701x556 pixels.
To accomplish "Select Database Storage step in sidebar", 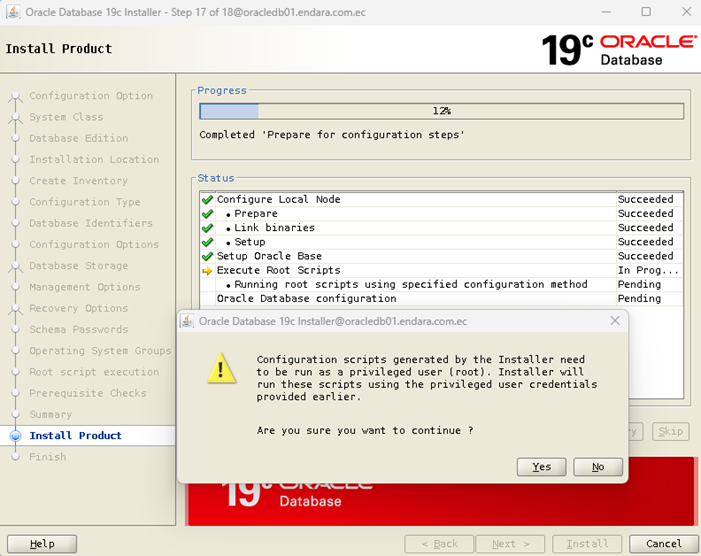I will point(79,265).
